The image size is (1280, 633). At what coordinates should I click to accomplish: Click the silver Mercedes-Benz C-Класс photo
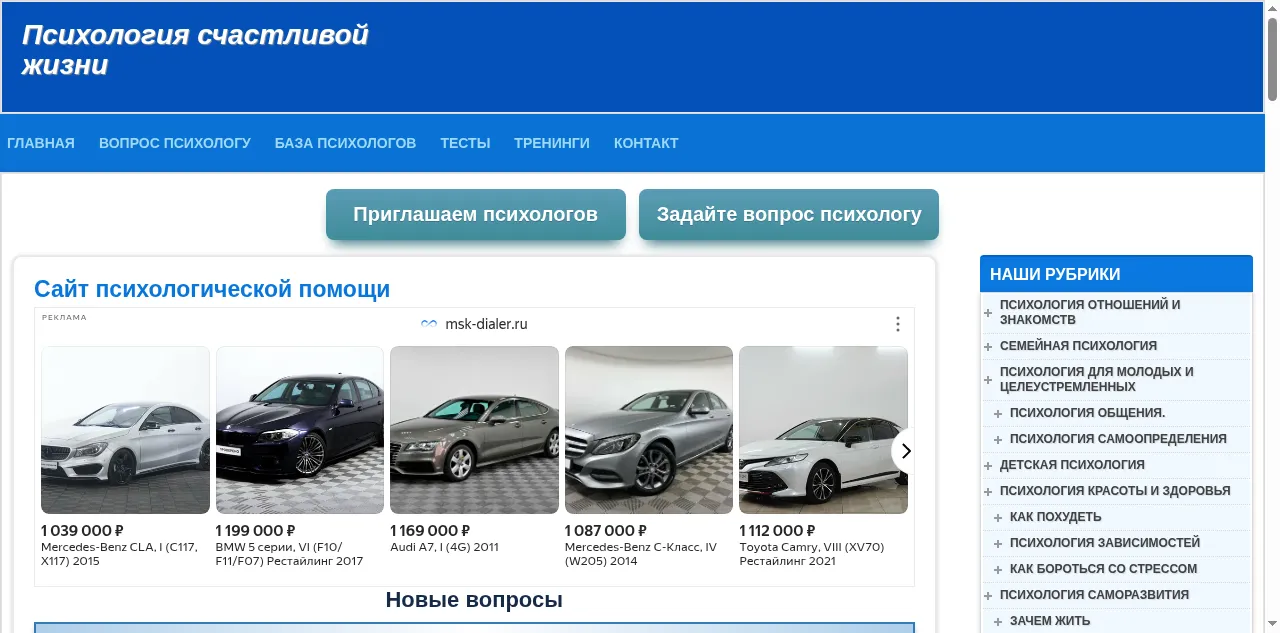[x=649, y=430]
